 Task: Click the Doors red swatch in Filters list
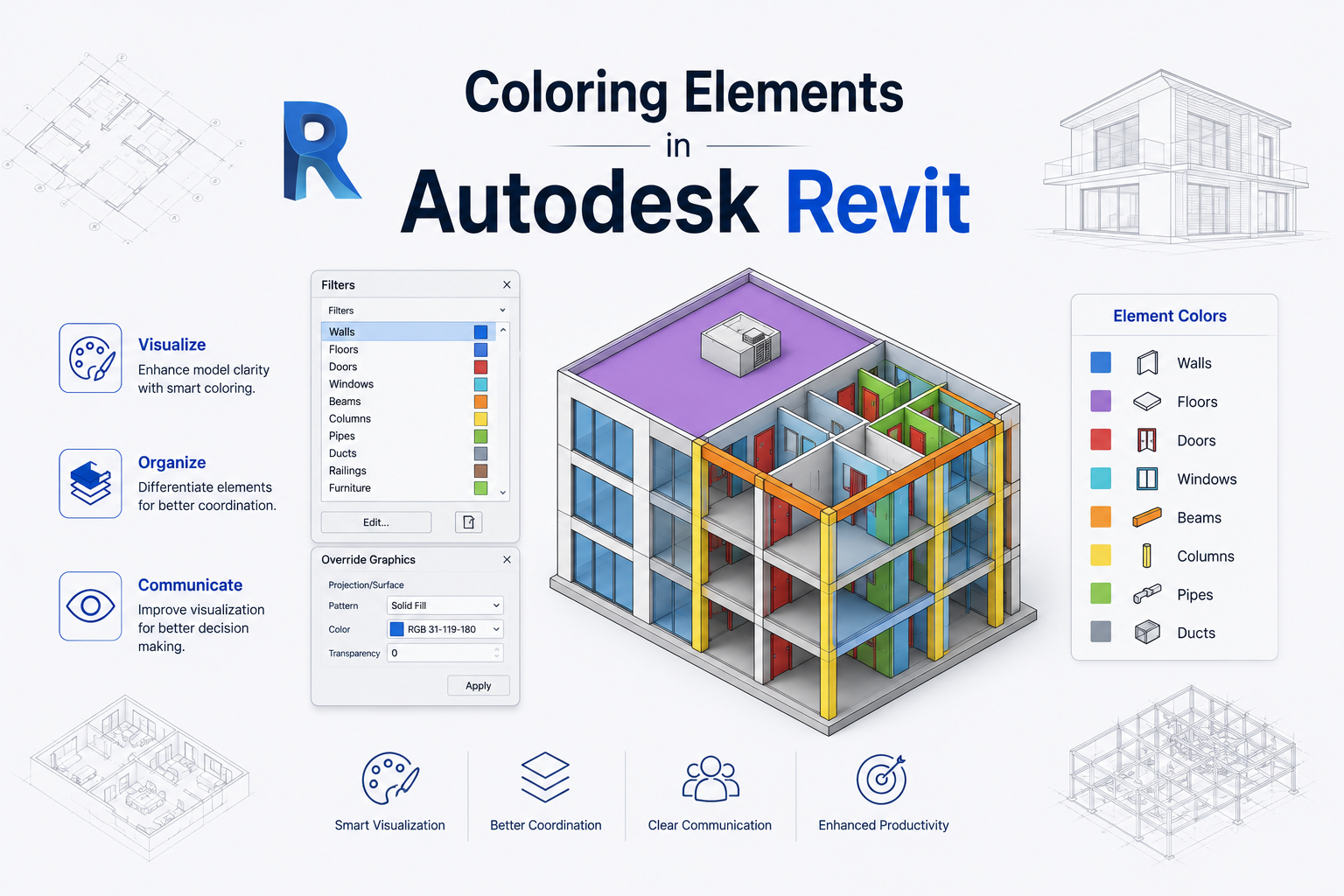(x=480, y=367)
